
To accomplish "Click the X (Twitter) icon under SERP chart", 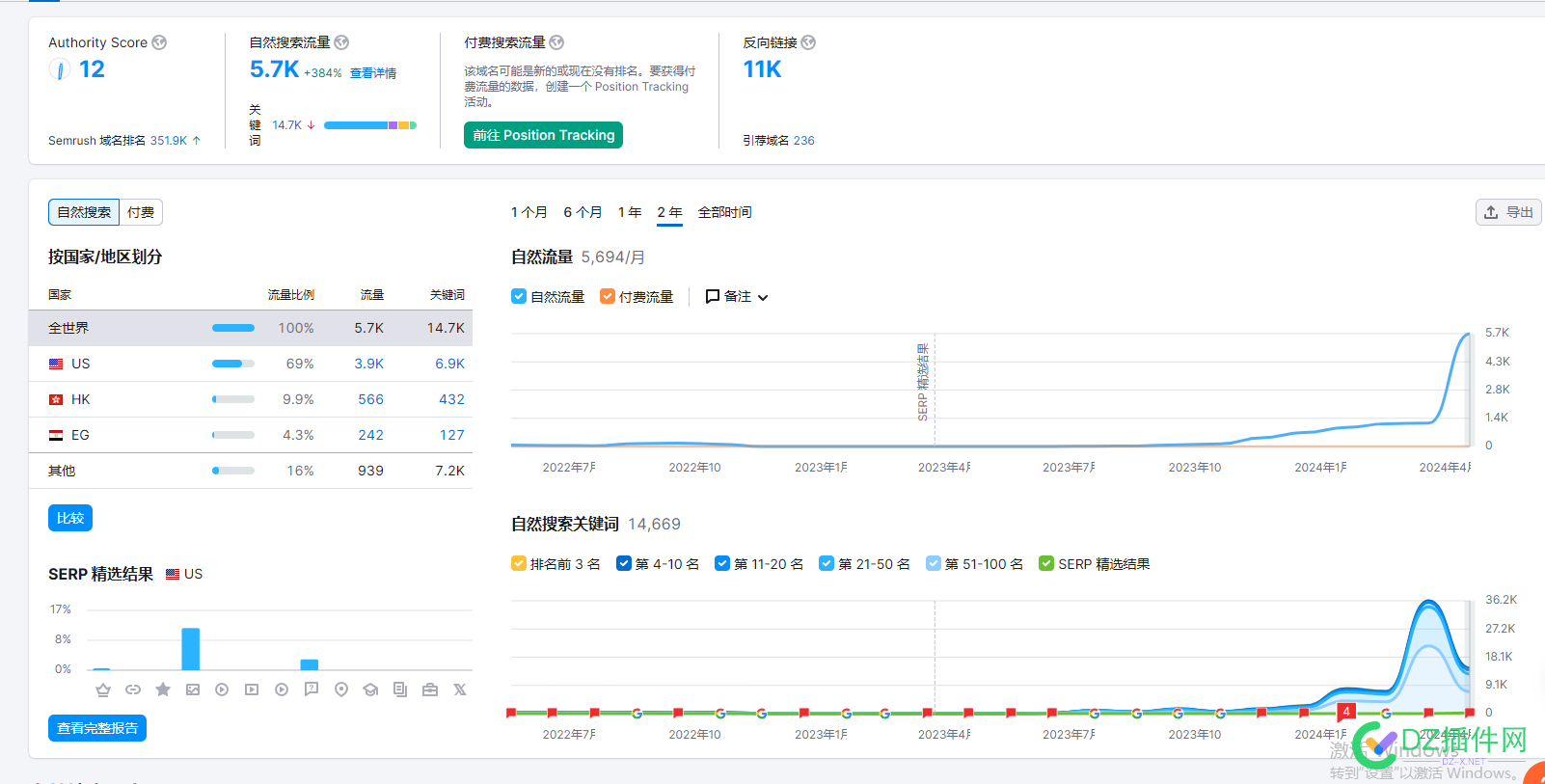I will [460, 689].
